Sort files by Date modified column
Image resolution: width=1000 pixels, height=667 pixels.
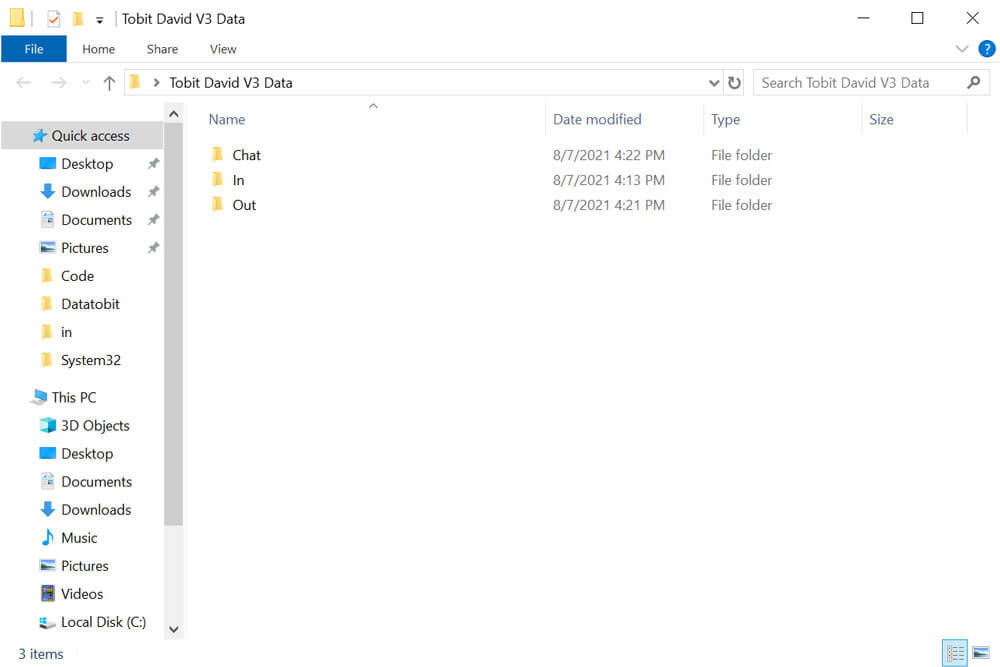pyautogui.click(x=597, y=119)
